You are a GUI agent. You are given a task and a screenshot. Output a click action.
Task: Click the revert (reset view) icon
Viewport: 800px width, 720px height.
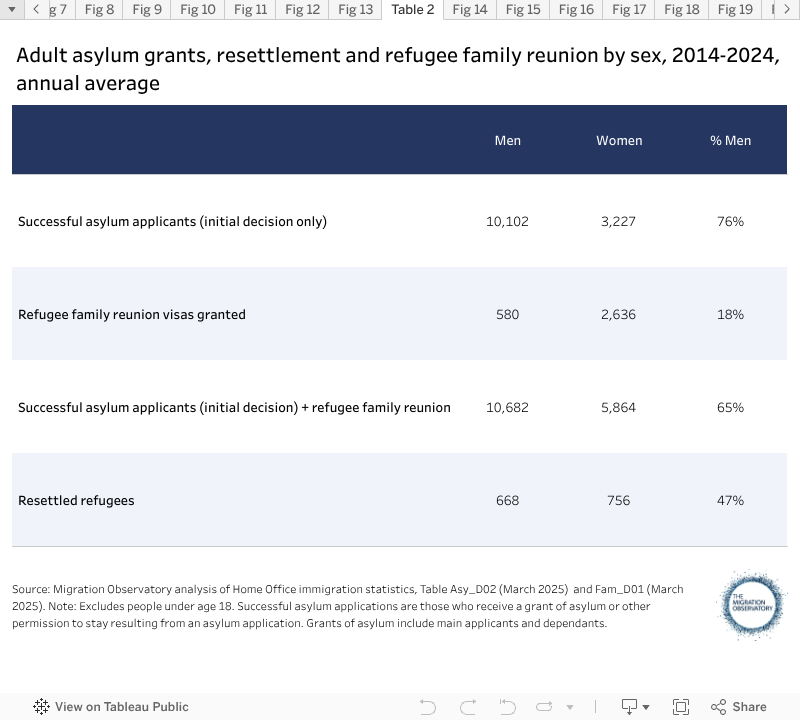coord(507,707)
